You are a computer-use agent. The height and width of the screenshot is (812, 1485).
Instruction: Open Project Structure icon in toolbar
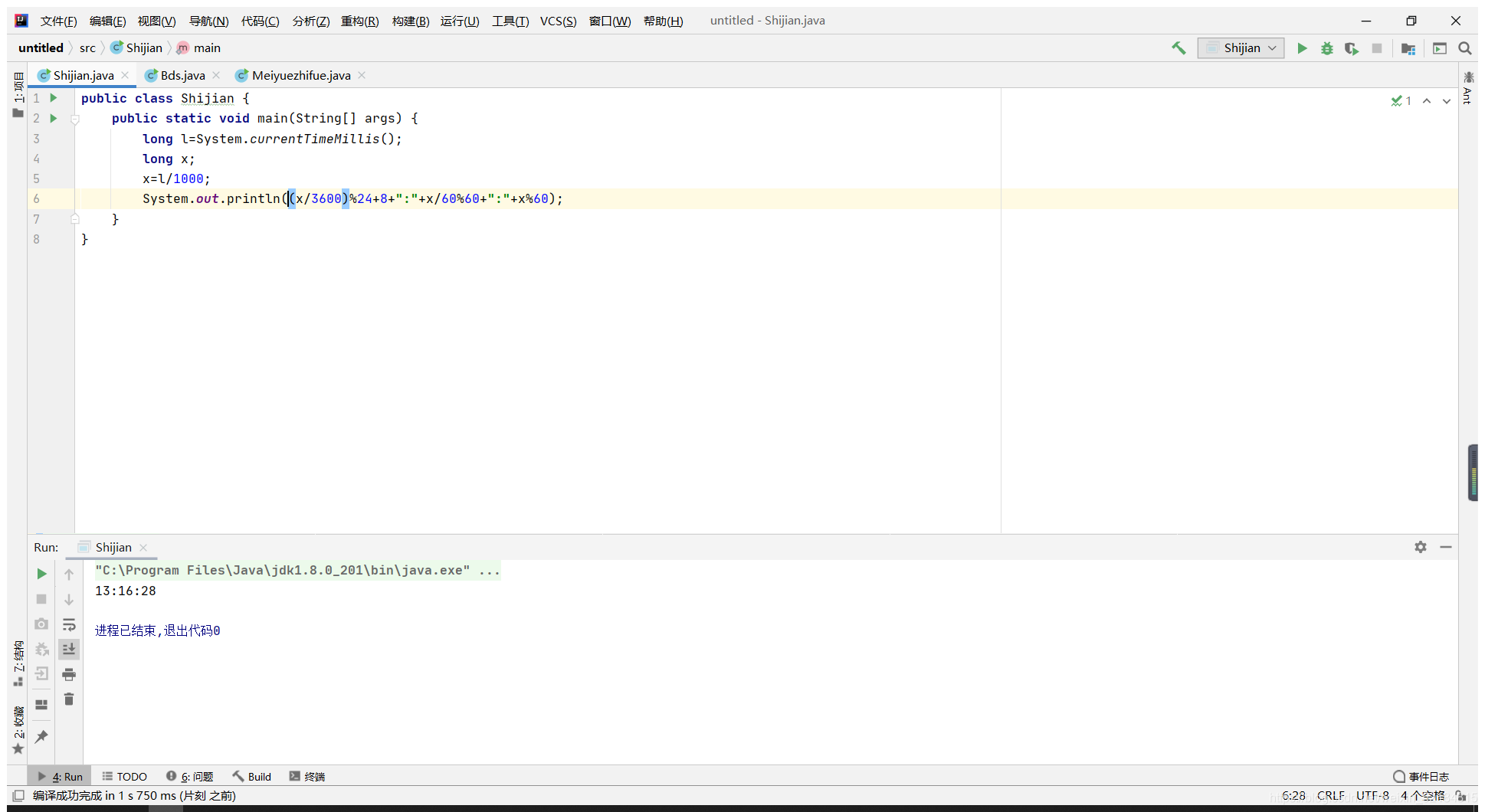pos(1408,48)
